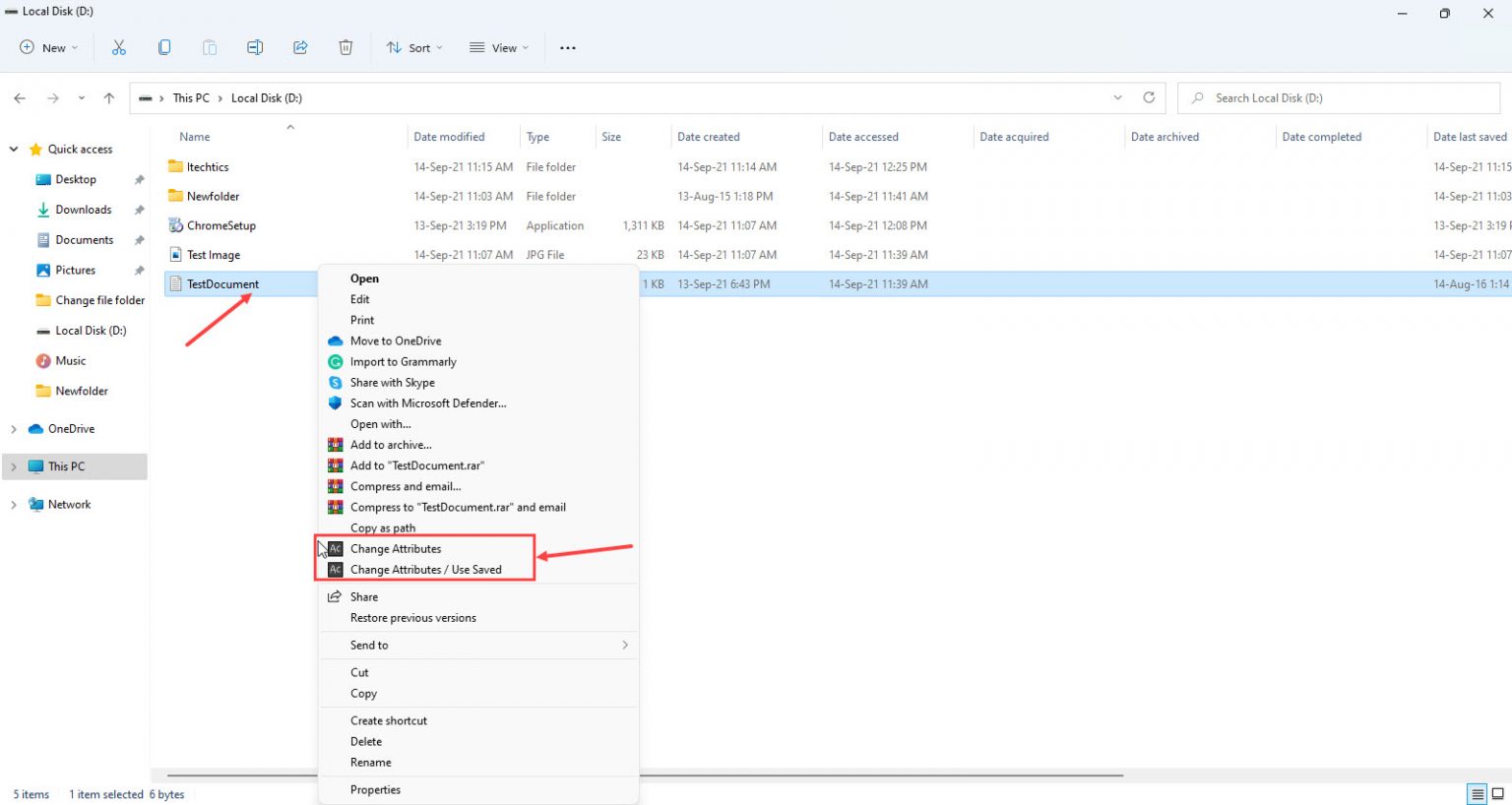Select the Rename icon in the toolbar

(x=255, y=47)
